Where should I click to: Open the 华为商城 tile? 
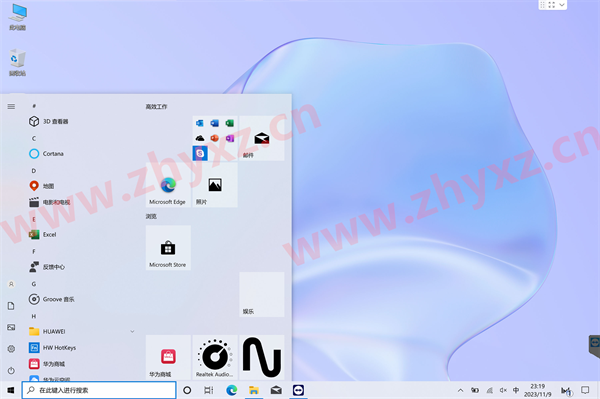[168, 357]
